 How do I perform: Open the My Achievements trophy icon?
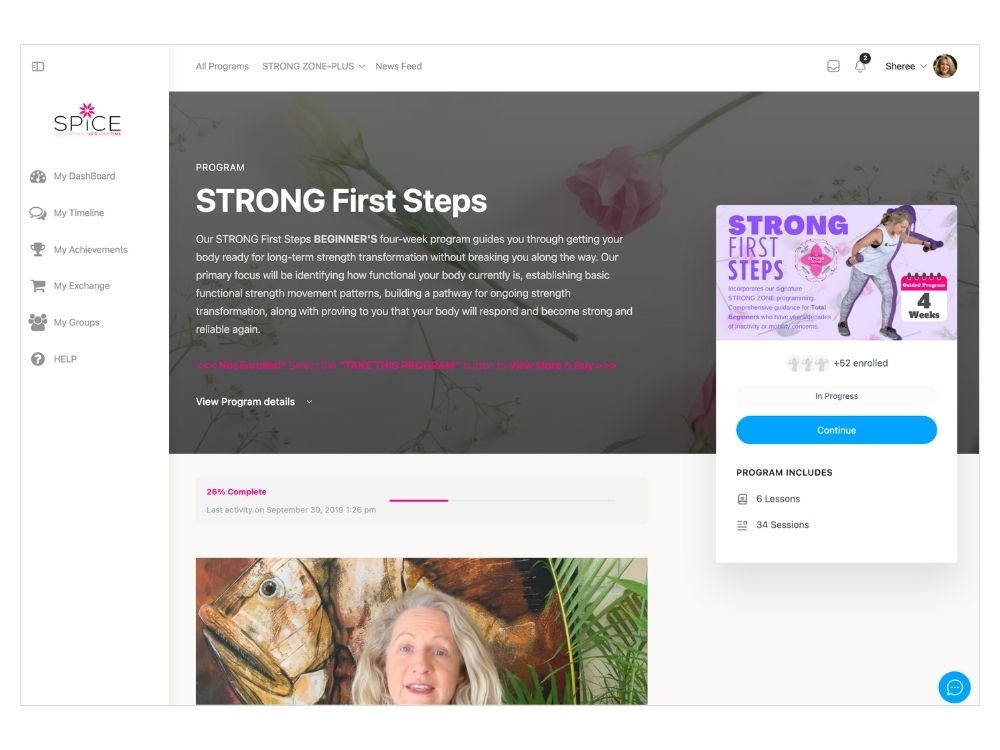point(38,249)
